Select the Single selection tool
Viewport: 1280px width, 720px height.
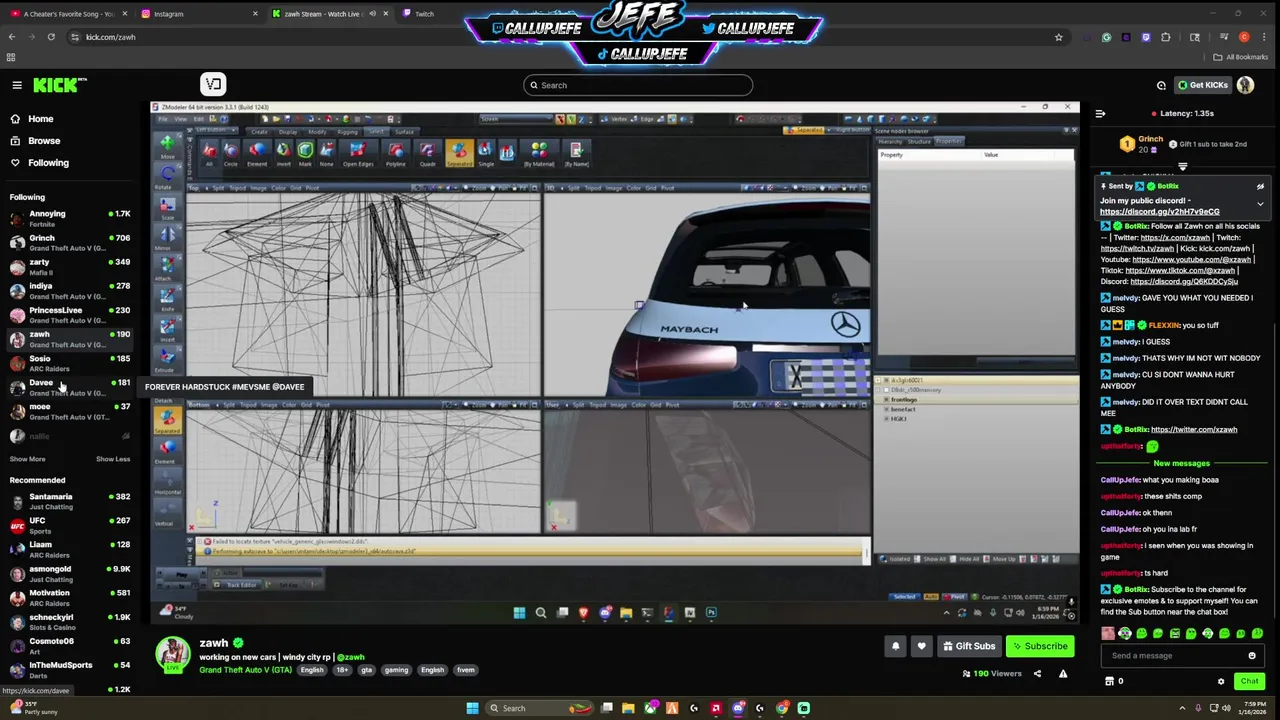click(486, 152)
